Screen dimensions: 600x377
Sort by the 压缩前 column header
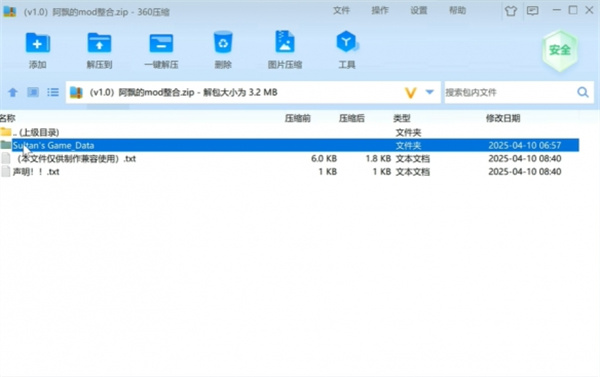pyautogui.click(x=298, y=118)
